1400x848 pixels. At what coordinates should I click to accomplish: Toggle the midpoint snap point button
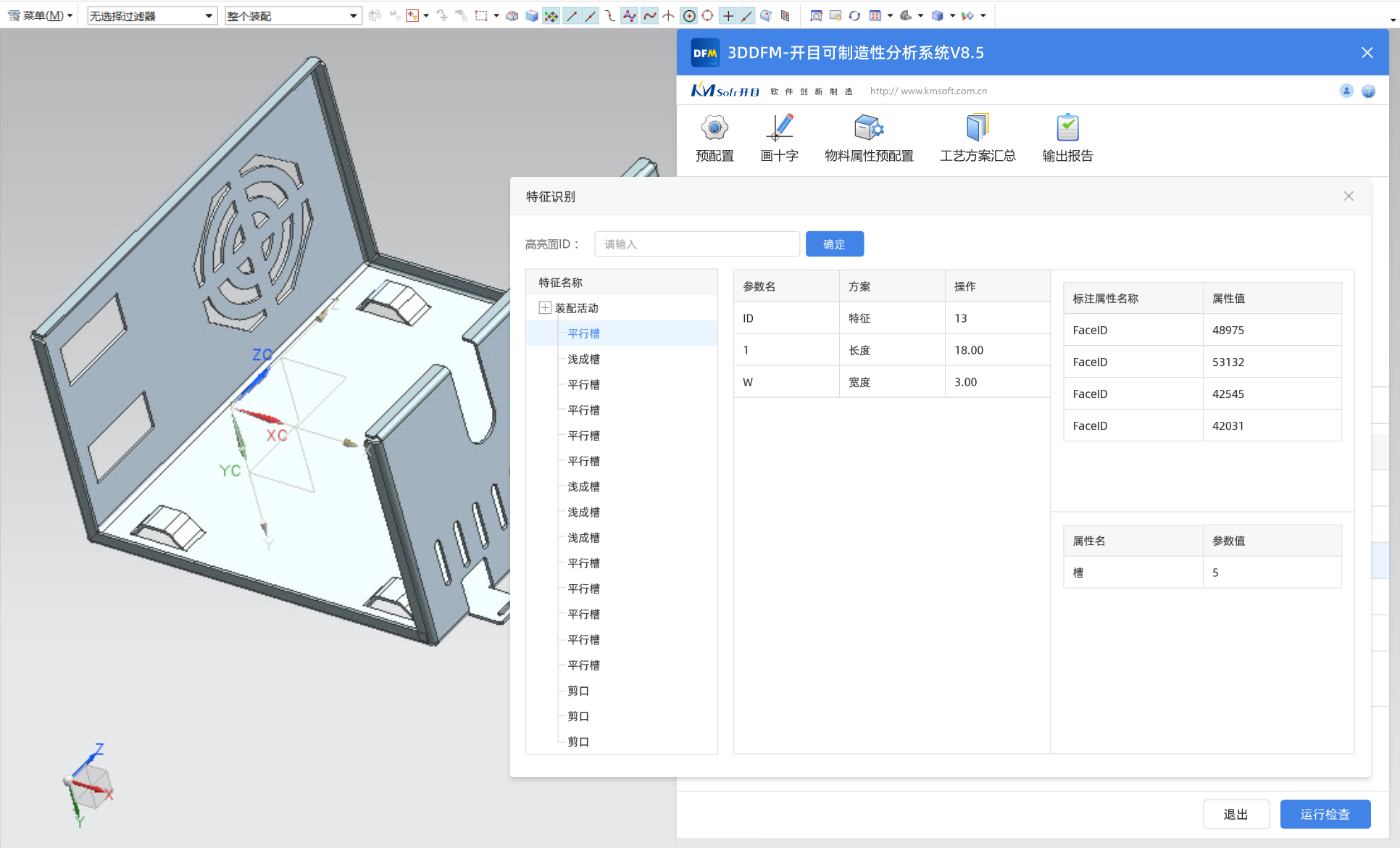[591, 15]
